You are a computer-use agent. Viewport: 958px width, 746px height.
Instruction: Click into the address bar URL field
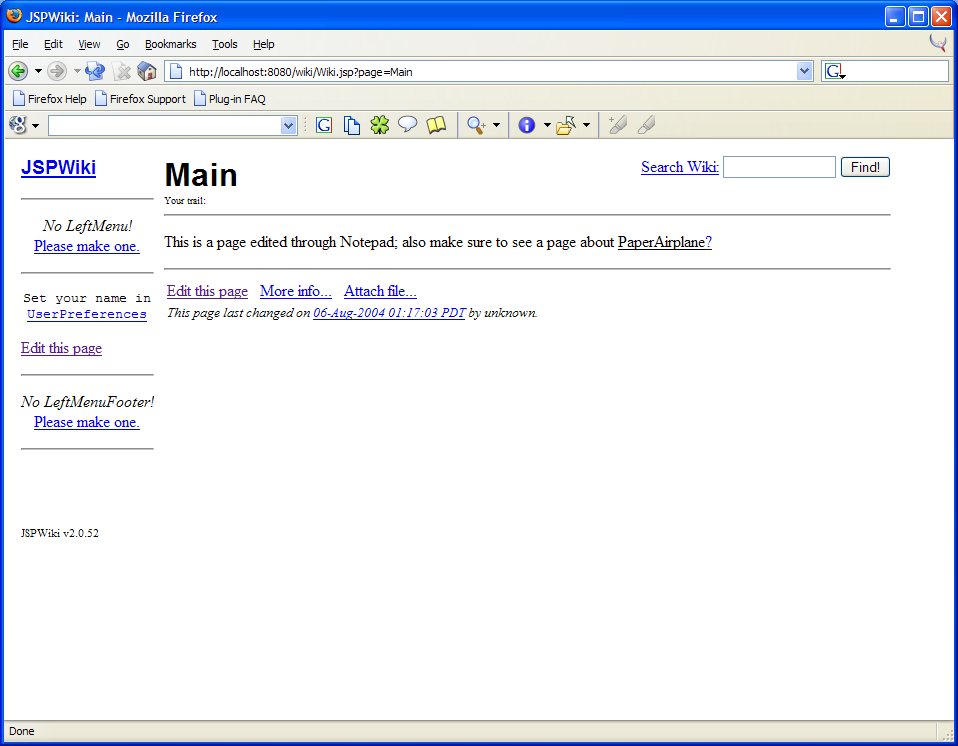click(x=489, y=71)
